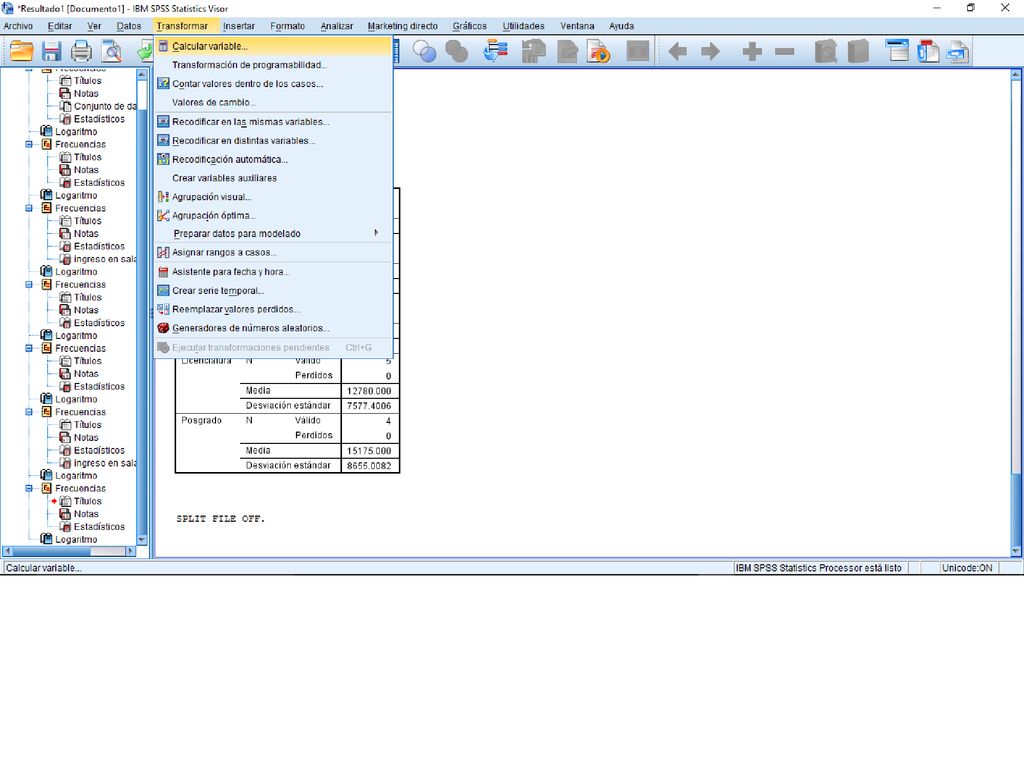
Task: Click the output pane's scroll up arrow
Action: [1016, 75]
